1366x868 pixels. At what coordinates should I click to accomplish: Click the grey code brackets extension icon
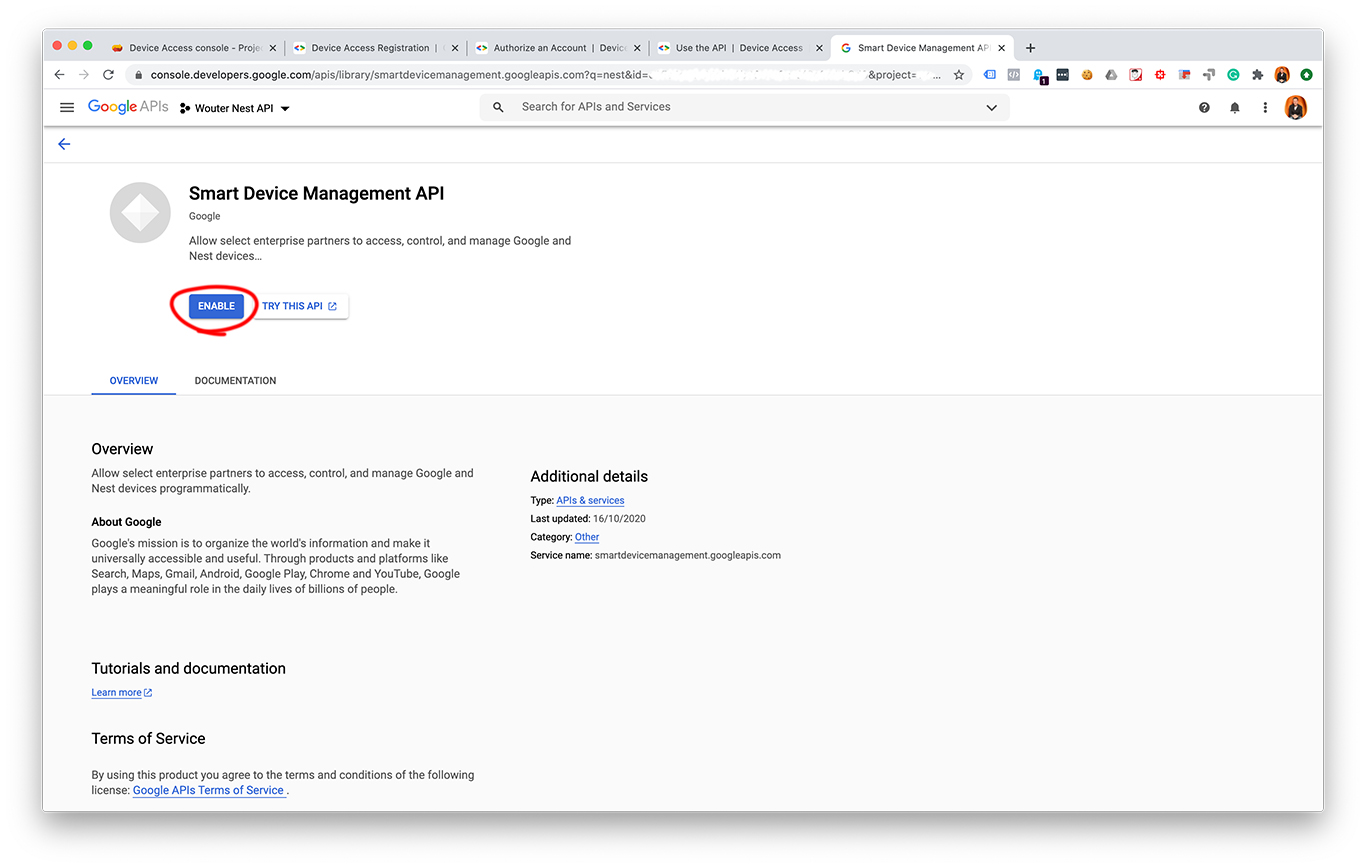(x=1014, y=75)
